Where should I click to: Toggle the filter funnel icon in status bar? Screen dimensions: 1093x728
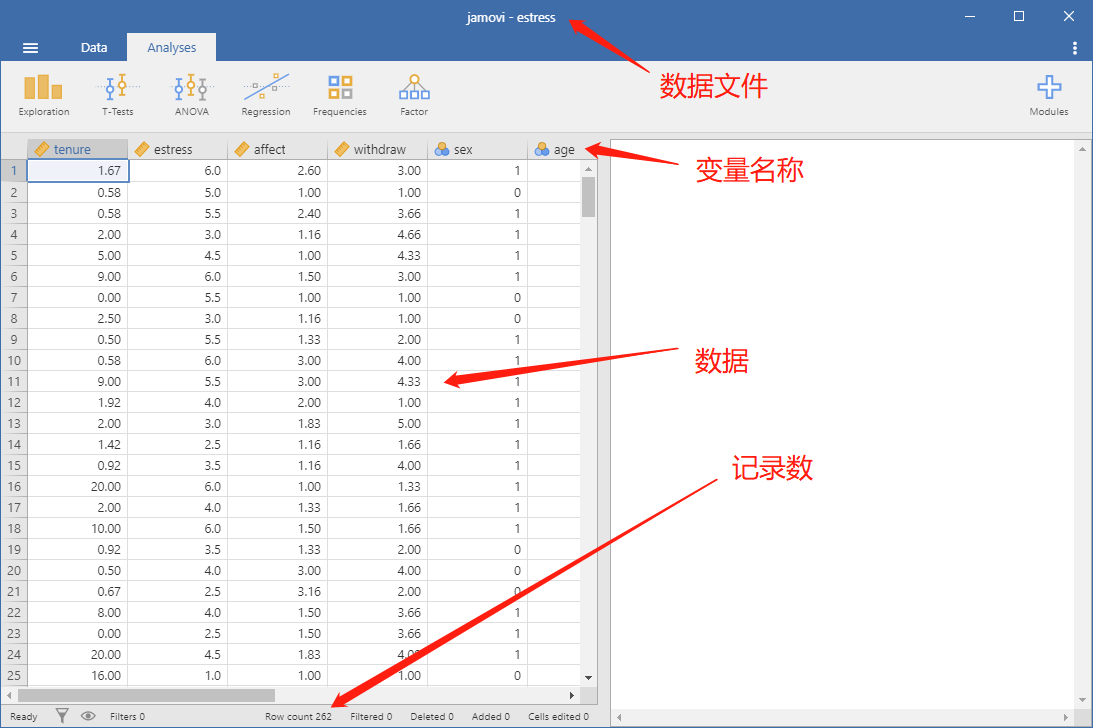(x=62, y=716)
